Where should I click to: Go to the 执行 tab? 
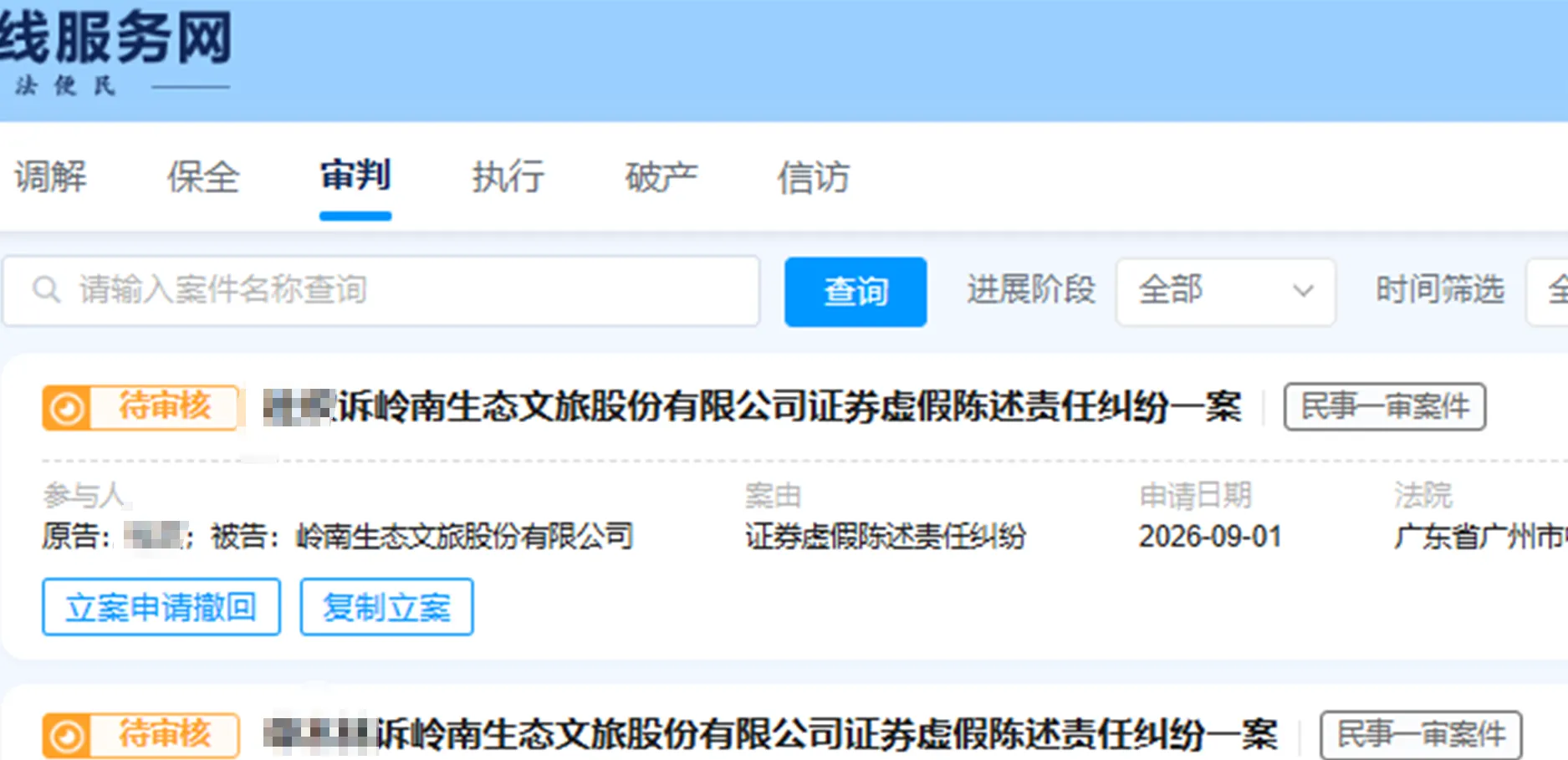[508, 177]
